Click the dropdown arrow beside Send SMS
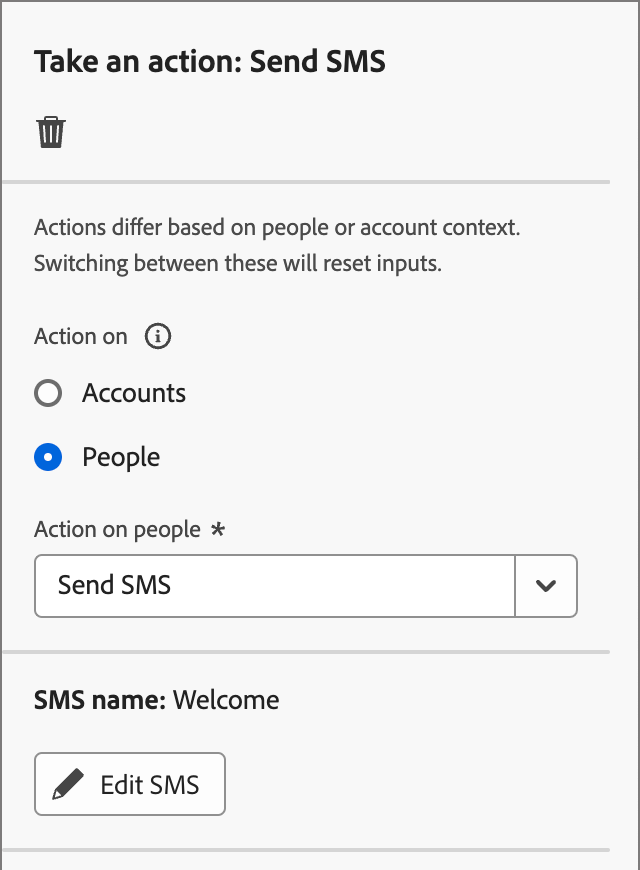This screenshot has height=870, width=640. point(546,586)
